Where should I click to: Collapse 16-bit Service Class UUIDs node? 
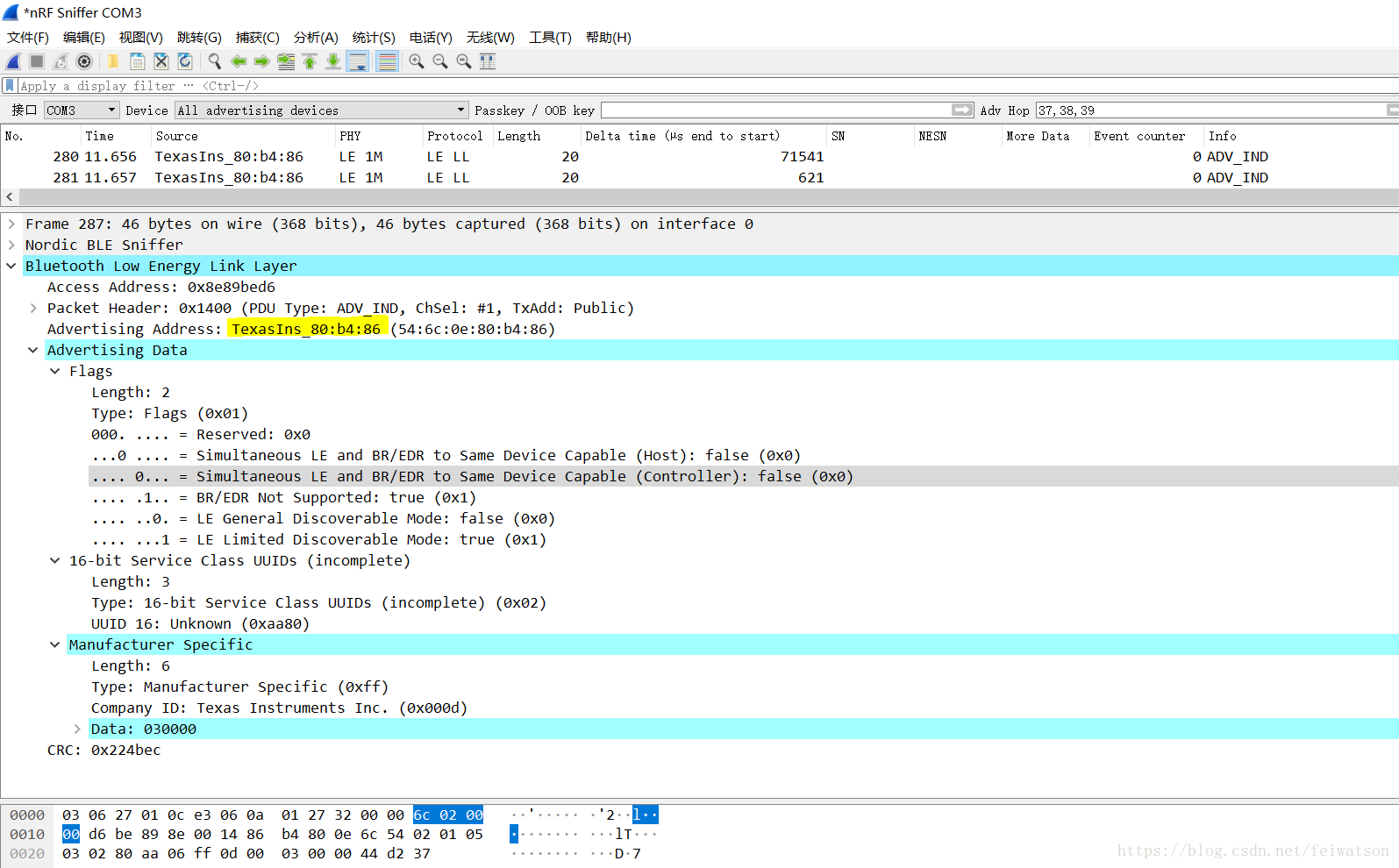[55, 560]
